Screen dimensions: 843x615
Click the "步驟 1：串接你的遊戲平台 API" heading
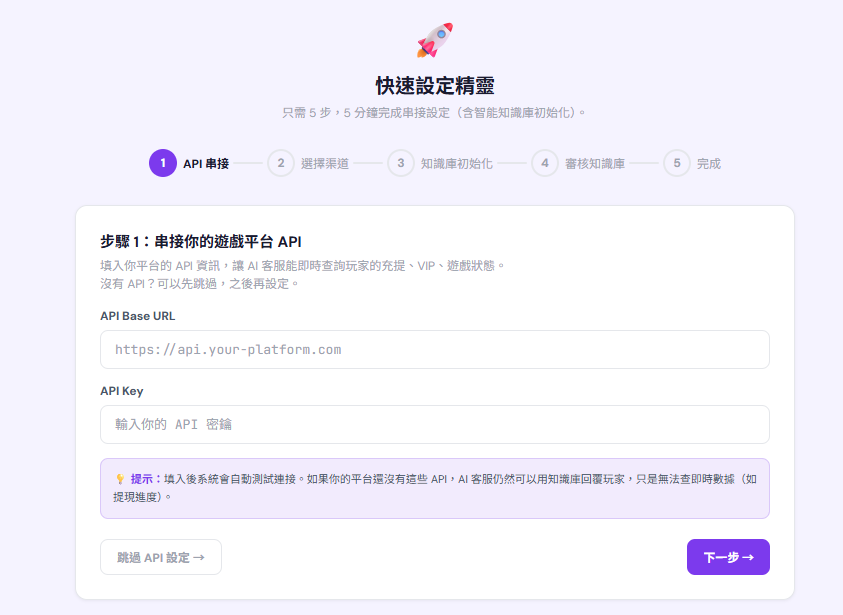201,241
